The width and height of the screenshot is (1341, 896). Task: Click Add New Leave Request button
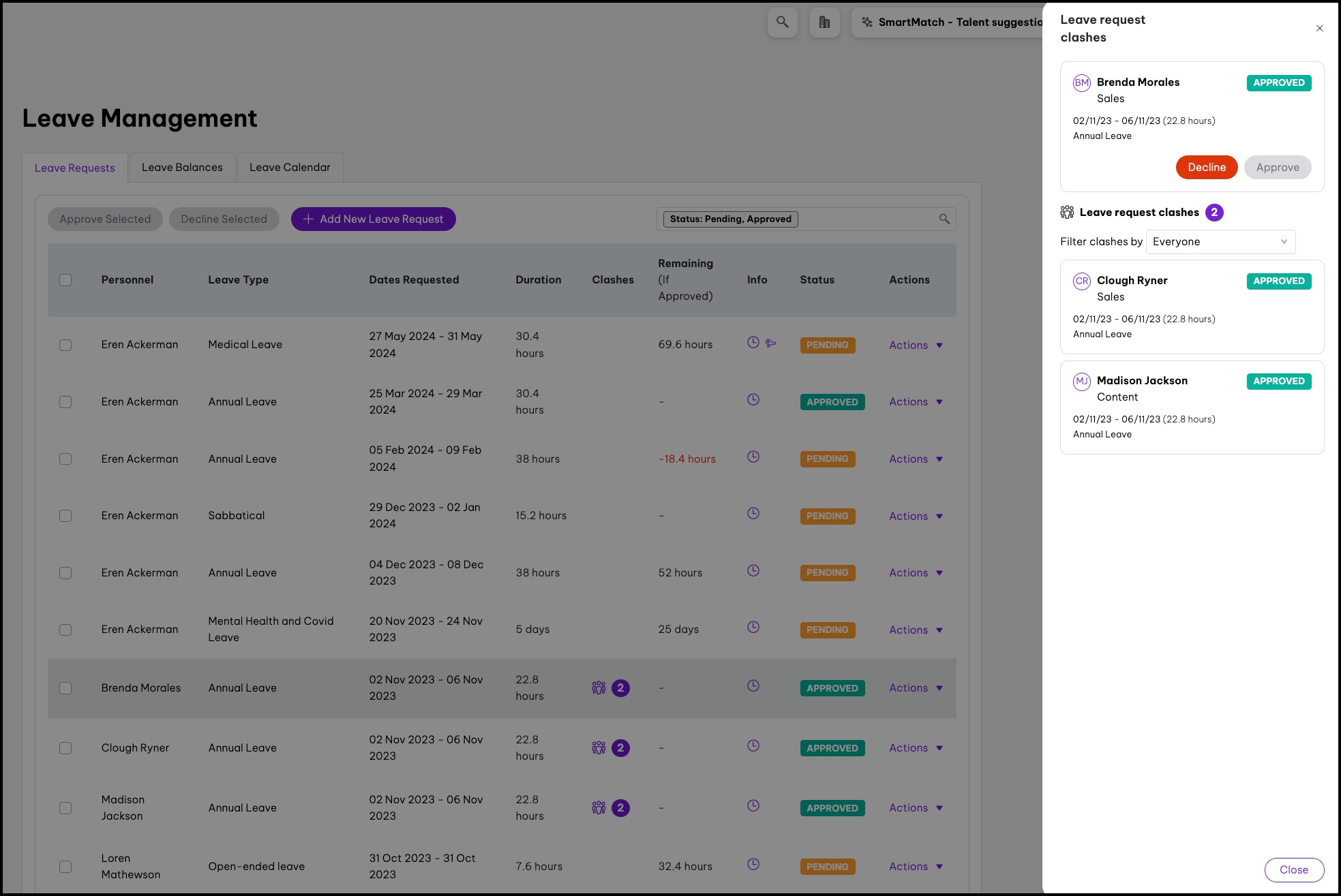373,219
